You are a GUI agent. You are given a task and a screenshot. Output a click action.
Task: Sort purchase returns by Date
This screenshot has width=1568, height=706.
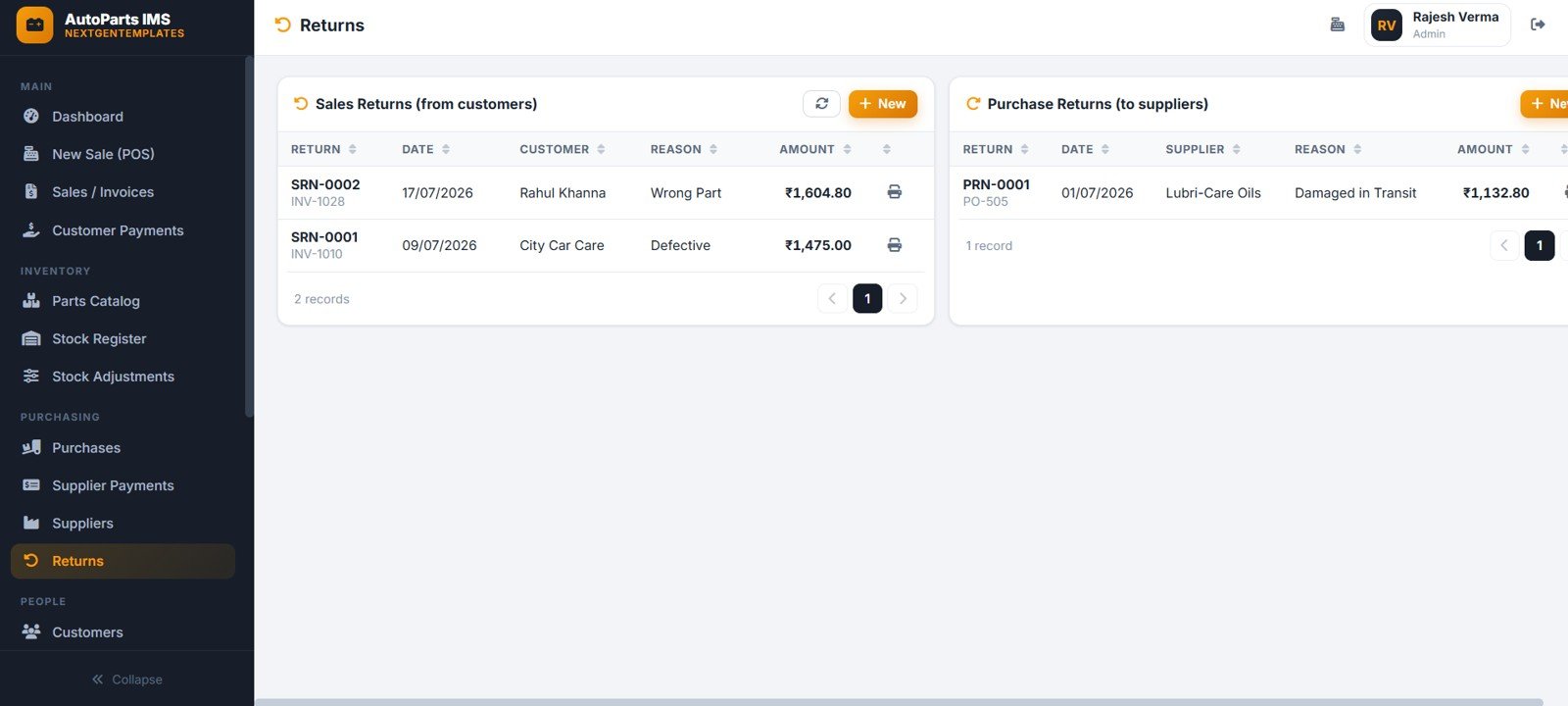1086,150
